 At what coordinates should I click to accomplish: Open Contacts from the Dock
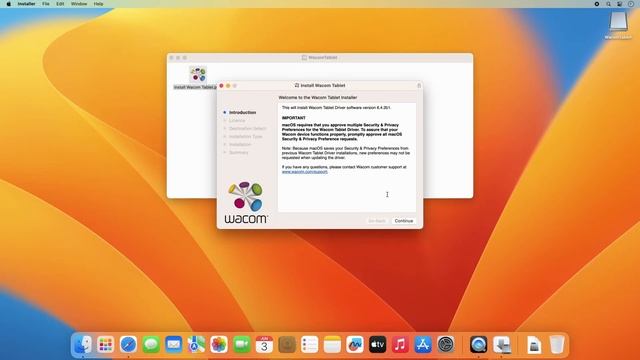pos(287,345)
